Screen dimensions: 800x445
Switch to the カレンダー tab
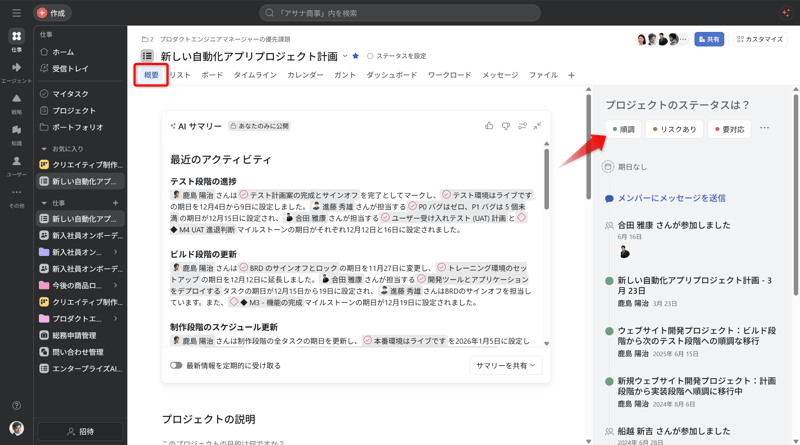[305, 75]
